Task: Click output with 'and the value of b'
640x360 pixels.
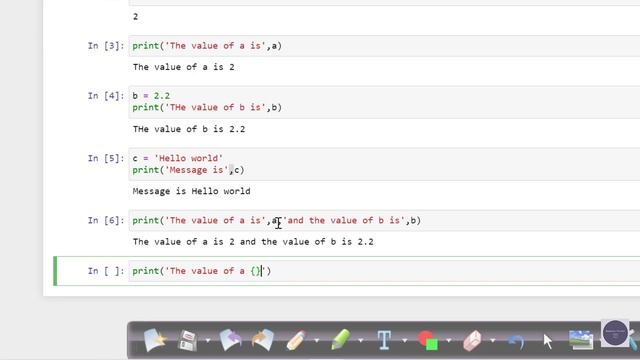Action: coord(253,242)
